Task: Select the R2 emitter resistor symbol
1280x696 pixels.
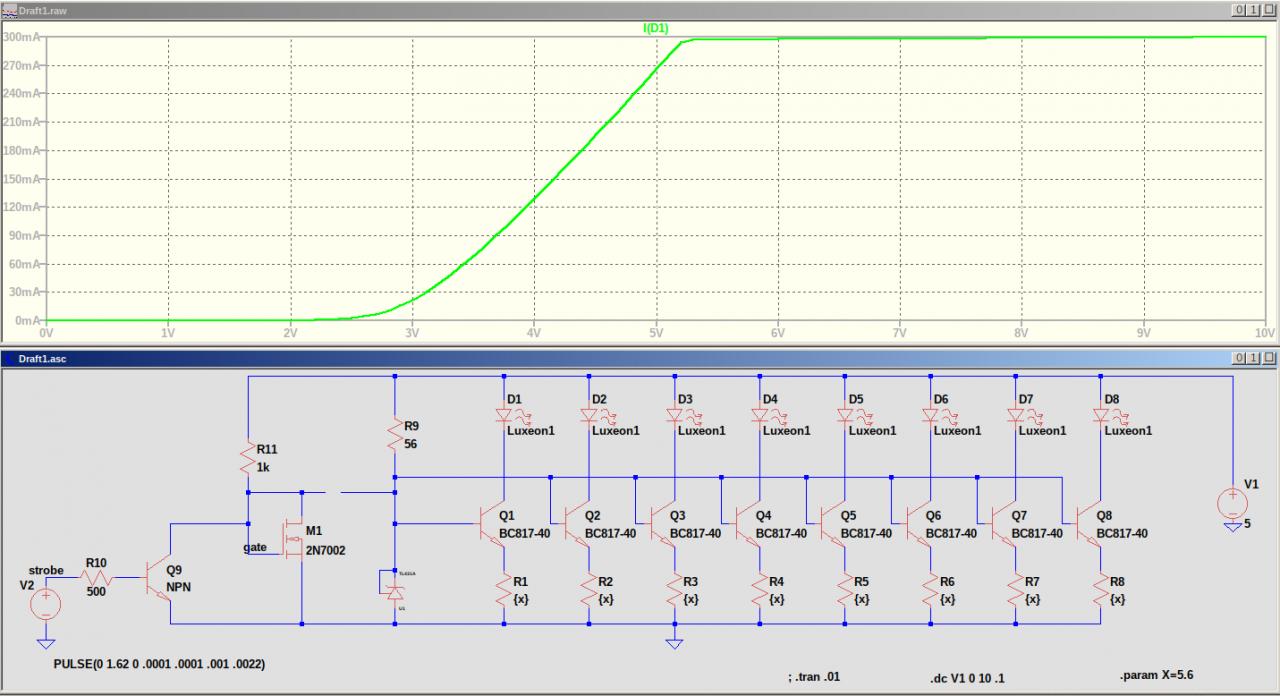Action: tap(589, 590)
